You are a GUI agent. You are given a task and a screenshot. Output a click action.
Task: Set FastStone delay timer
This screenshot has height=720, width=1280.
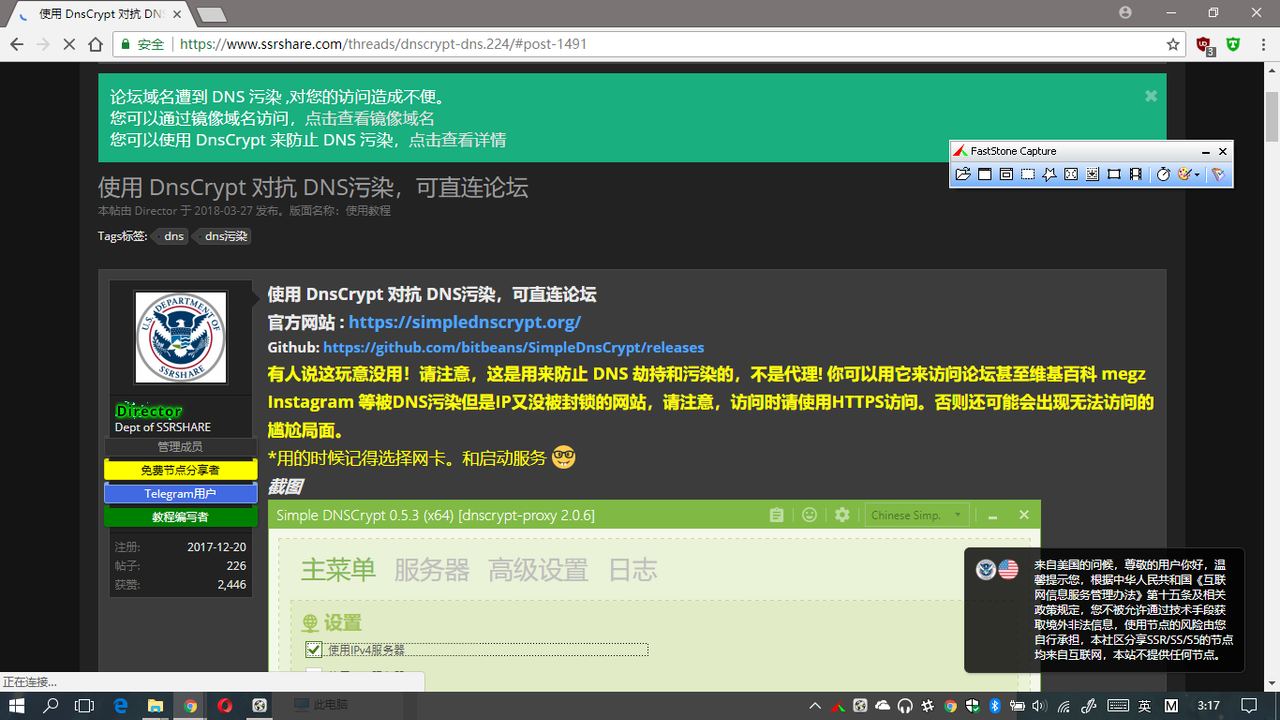click(1163, 174)
